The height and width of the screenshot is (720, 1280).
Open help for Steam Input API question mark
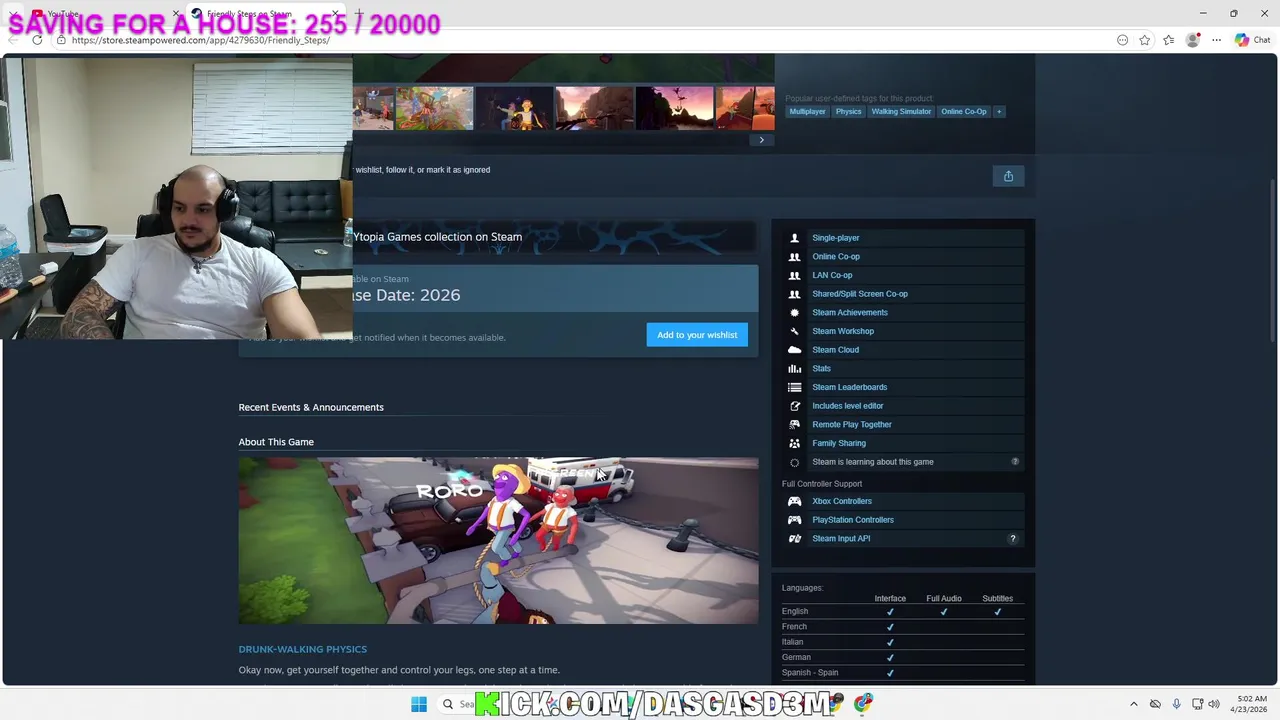(x=1012, y=539)
